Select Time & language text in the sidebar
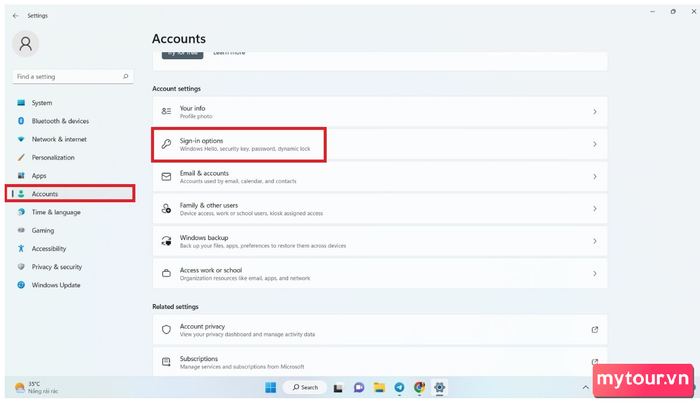Image resolution: width=700 pixels, height=405 pixels. click(x=56, y=212)
